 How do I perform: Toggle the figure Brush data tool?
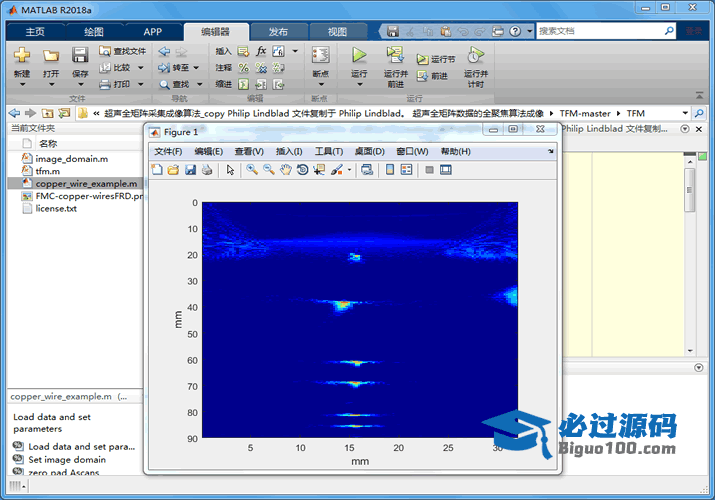tap(337, 170)
